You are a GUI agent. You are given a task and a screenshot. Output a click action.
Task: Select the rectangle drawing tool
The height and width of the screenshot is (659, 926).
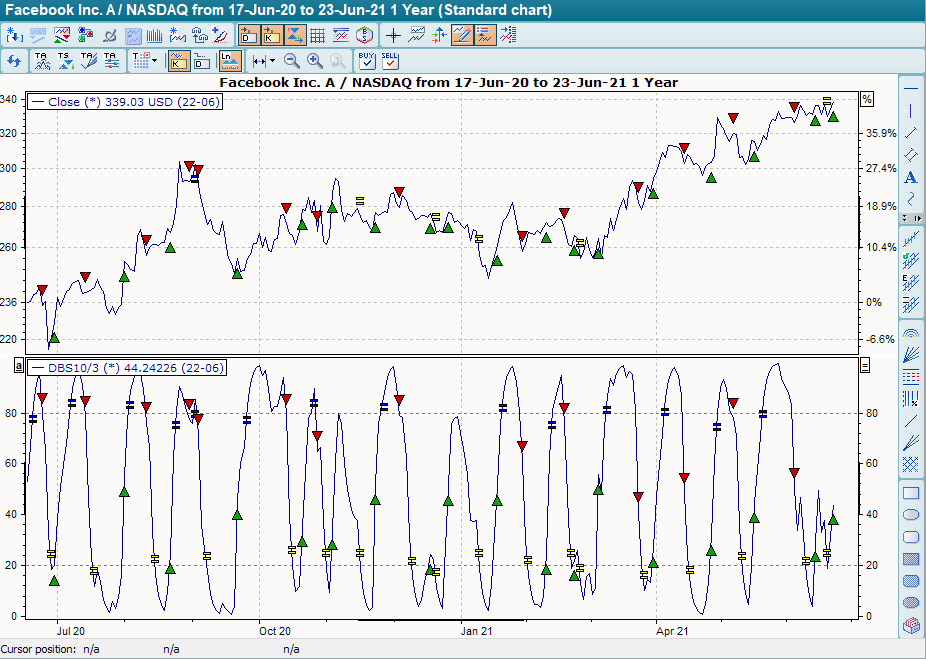[x=910, y=492]
